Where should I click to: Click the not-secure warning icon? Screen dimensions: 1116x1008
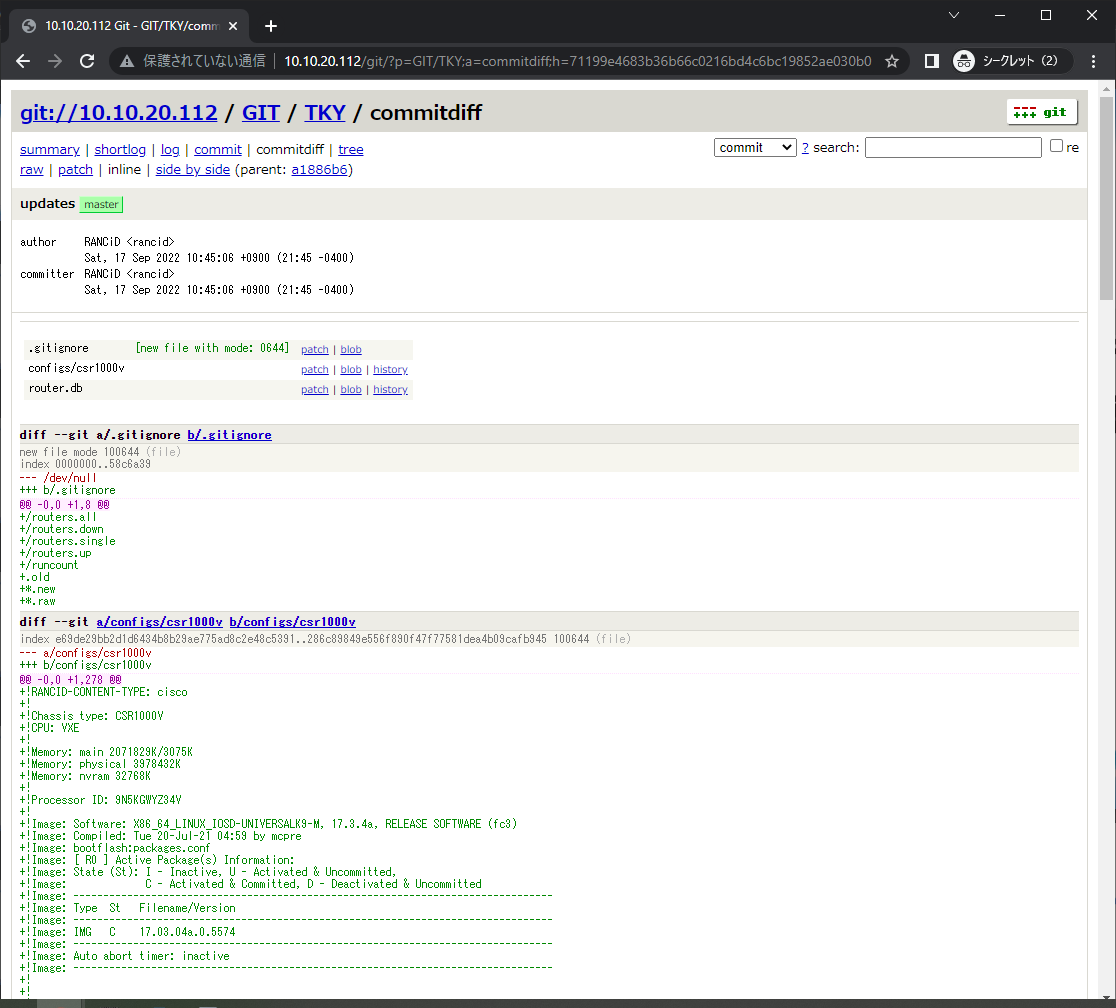tap(127, 61)
